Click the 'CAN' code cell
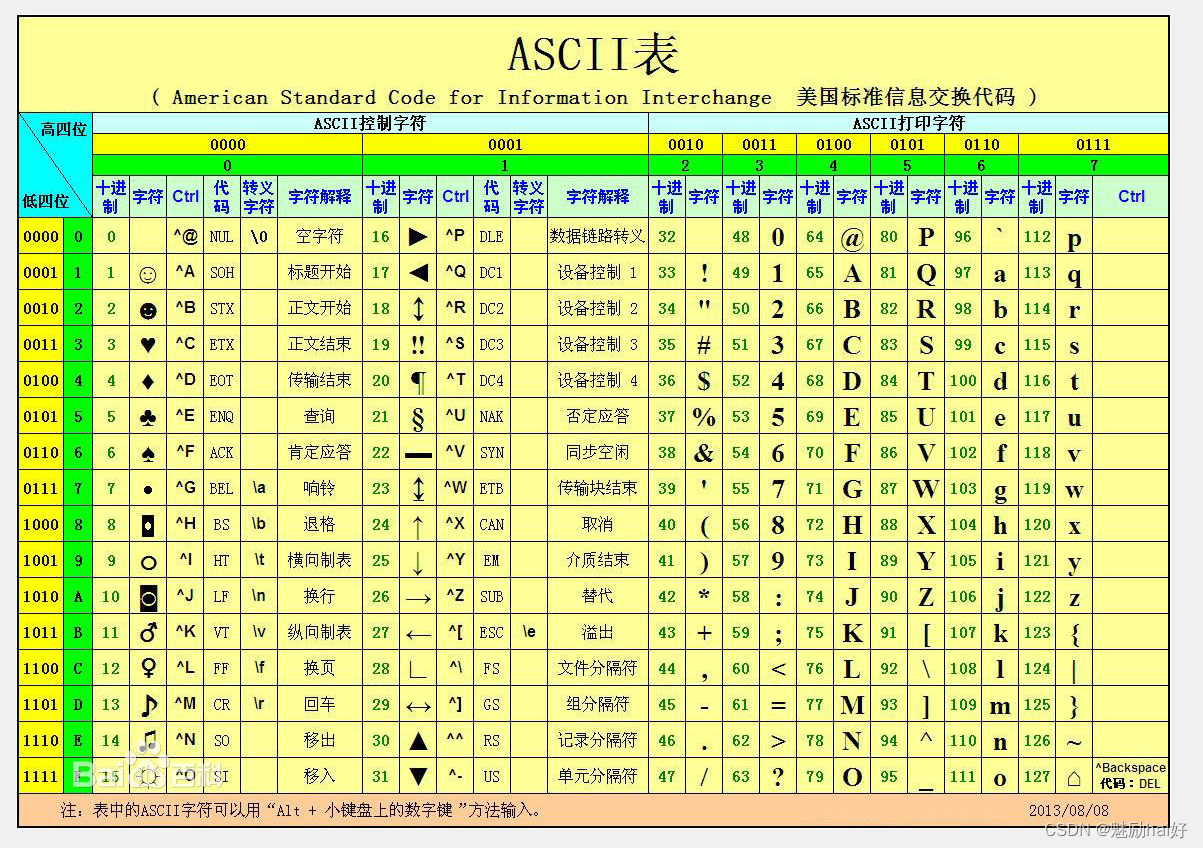The width and height of the screenshot is (1203, 848). click(x=491, y=525)
